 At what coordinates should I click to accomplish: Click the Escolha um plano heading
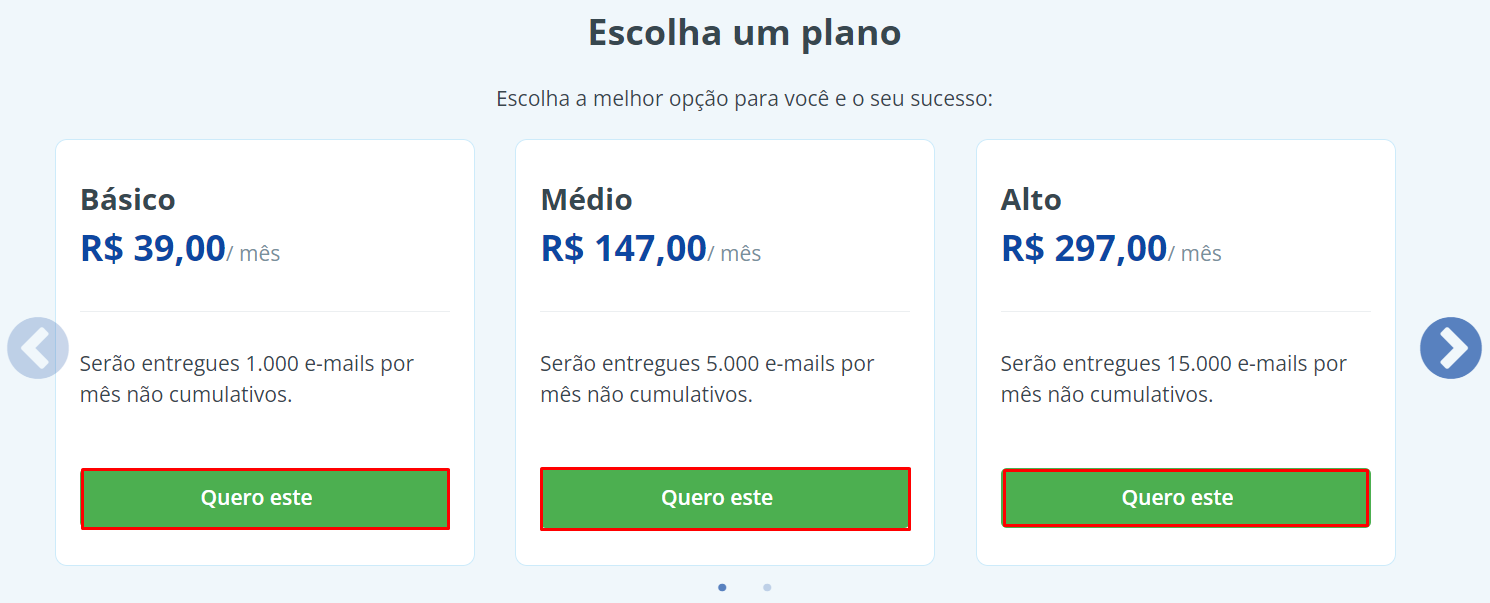(744, 33)
